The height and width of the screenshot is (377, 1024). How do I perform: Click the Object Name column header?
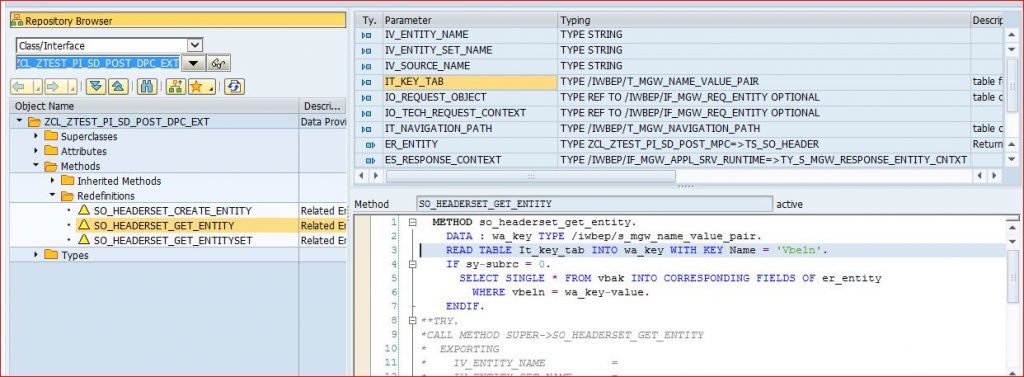154,106
